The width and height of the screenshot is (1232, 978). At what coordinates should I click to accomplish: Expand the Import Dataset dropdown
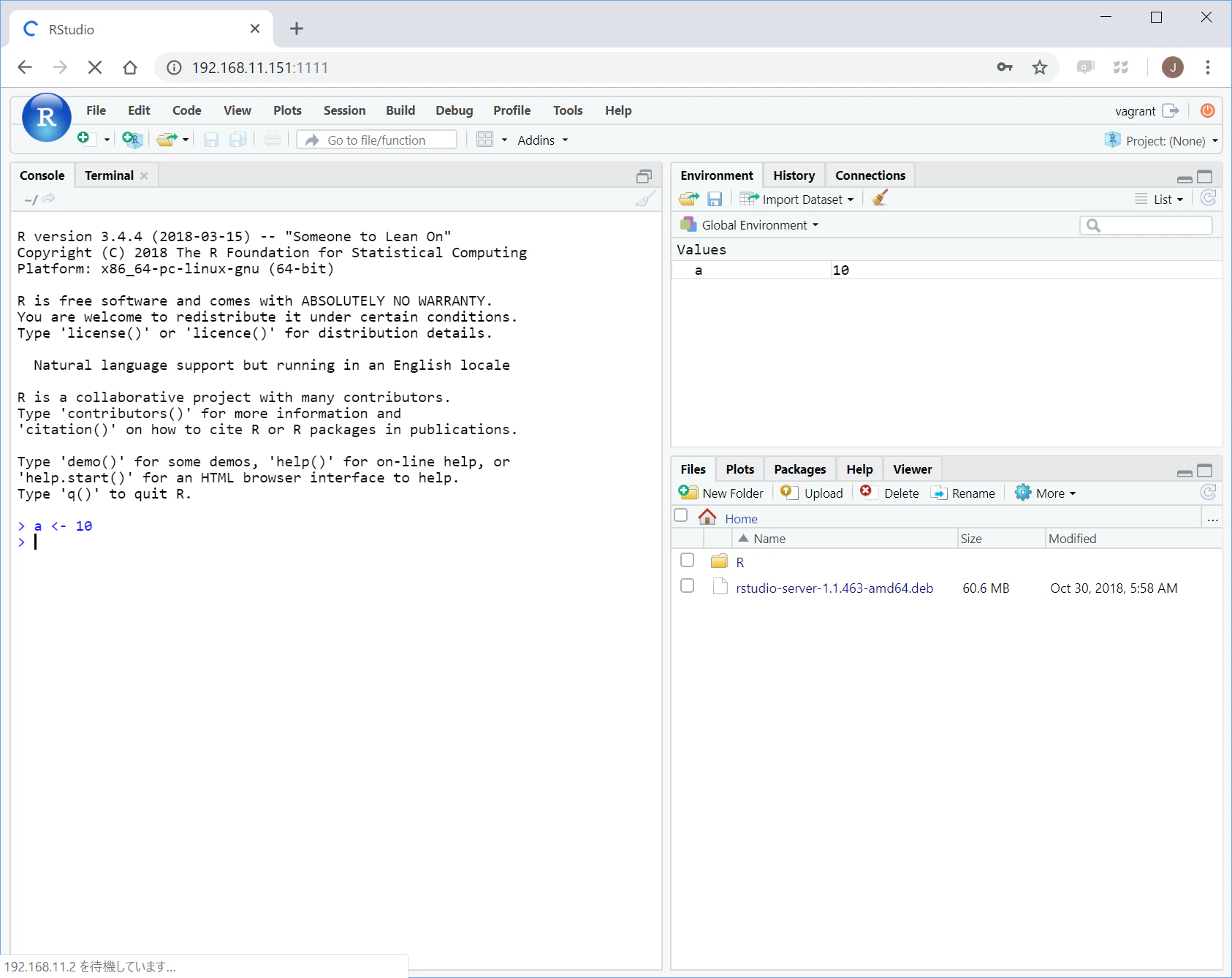pos(797,200)
